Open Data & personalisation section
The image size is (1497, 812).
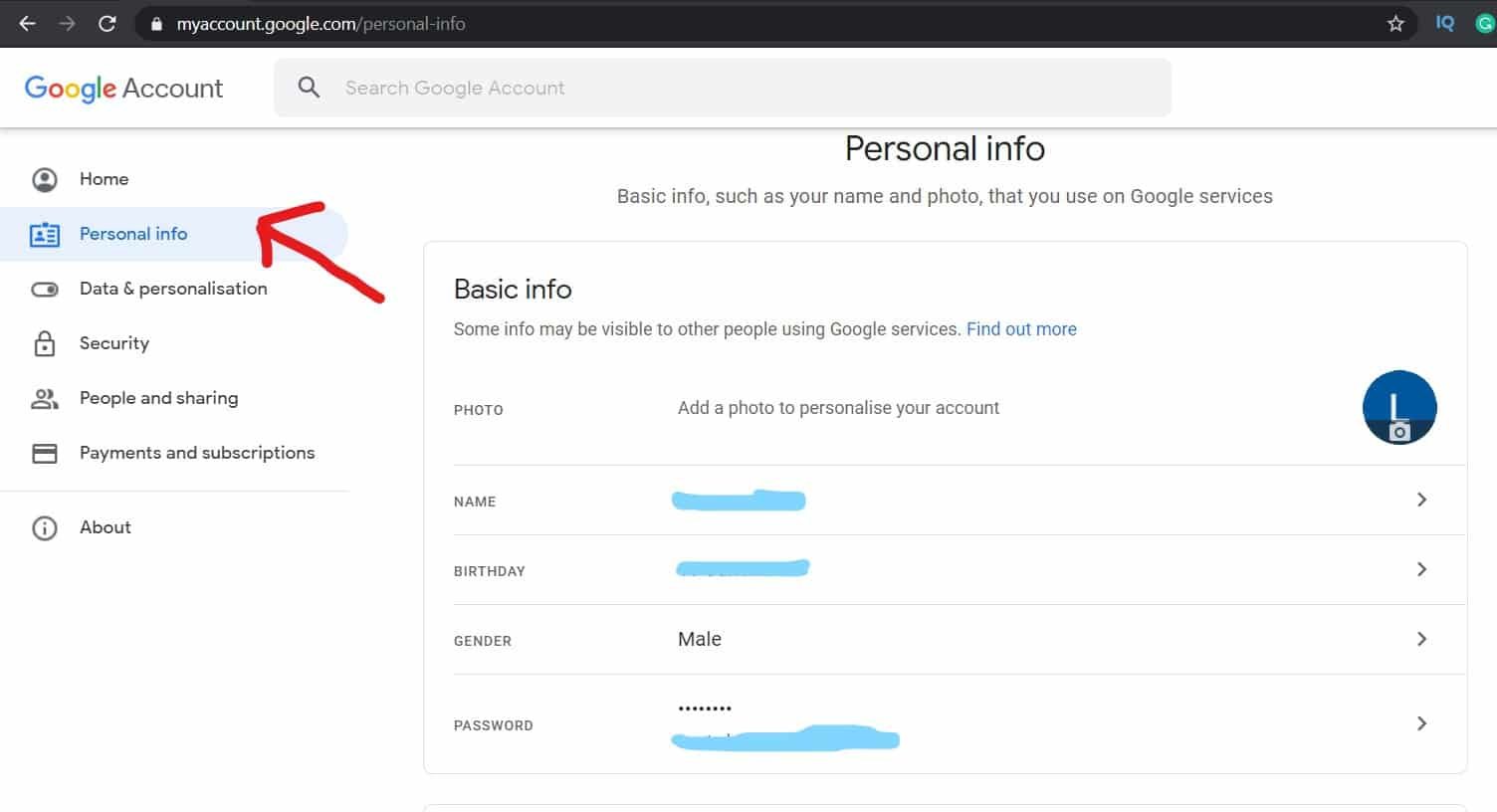pyautogui.click(x=173, y=289)
